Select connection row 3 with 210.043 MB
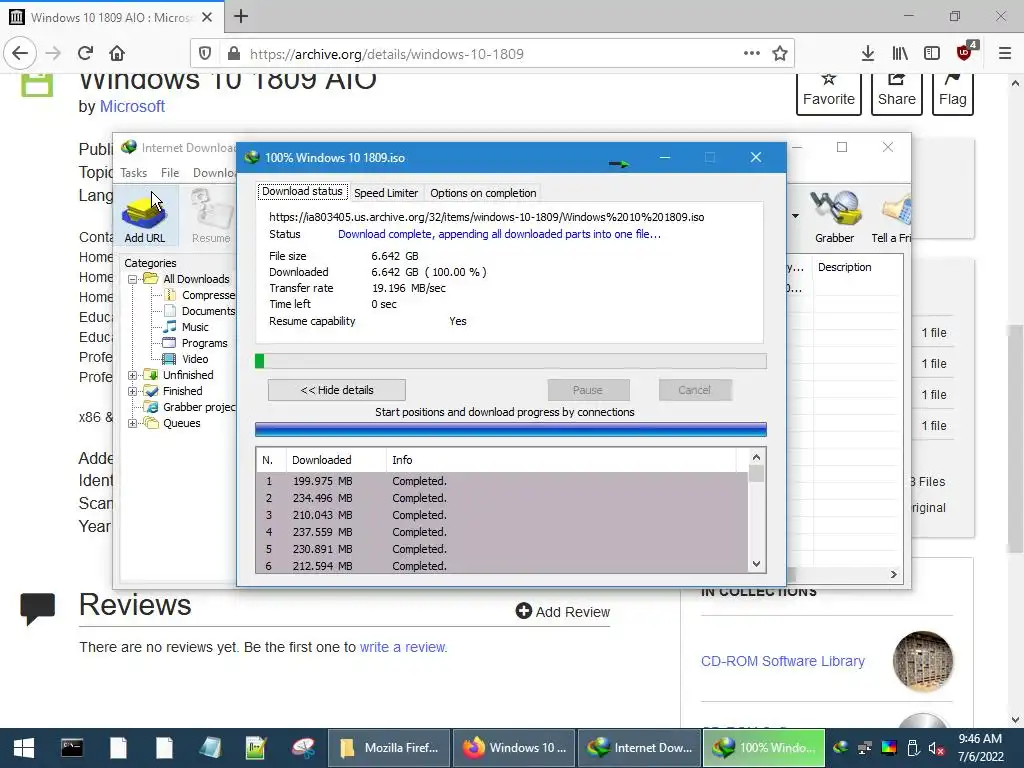 click(502, 515)
